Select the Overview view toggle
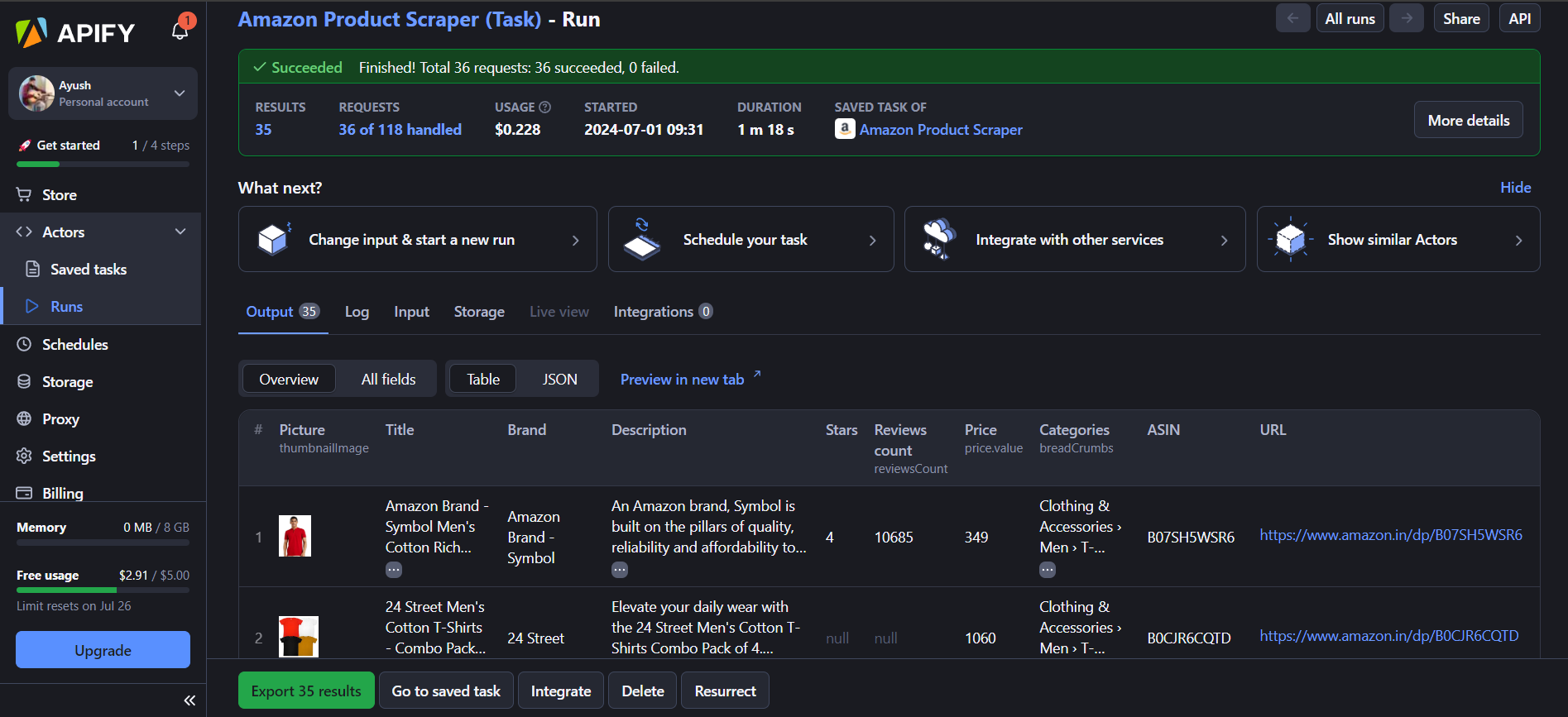Screen dimensions: 1568x717 tap(289, 379)
